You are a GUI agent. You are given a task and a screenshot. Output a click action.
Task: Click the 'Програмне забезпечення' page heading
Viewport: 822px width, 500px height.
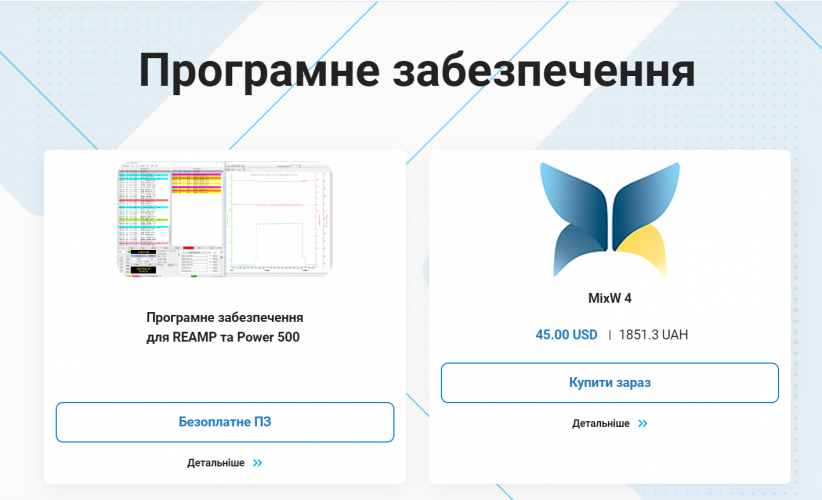click(417, 71)
